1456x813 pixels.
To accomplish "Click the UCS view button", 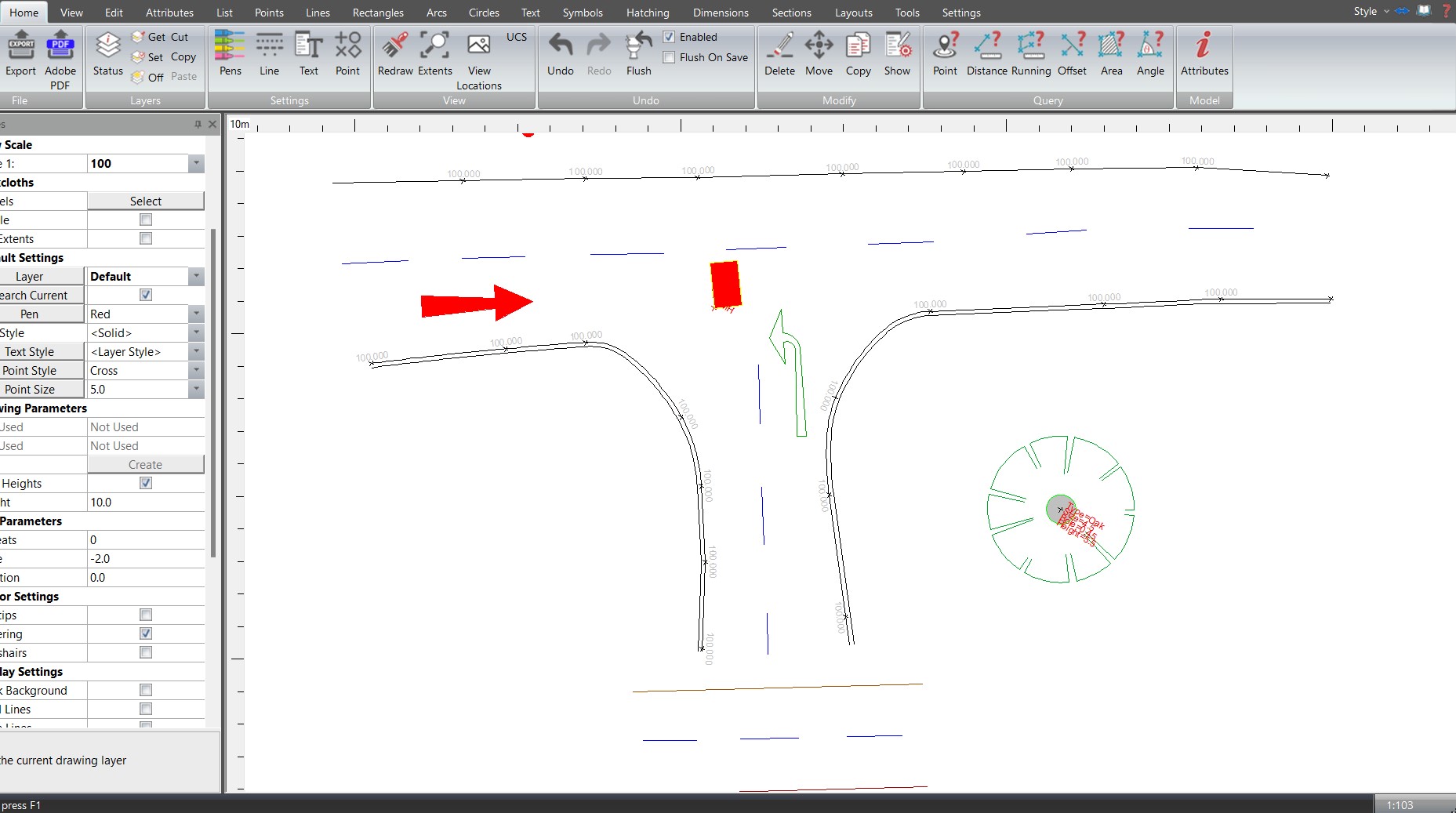I will coord(517,37).
